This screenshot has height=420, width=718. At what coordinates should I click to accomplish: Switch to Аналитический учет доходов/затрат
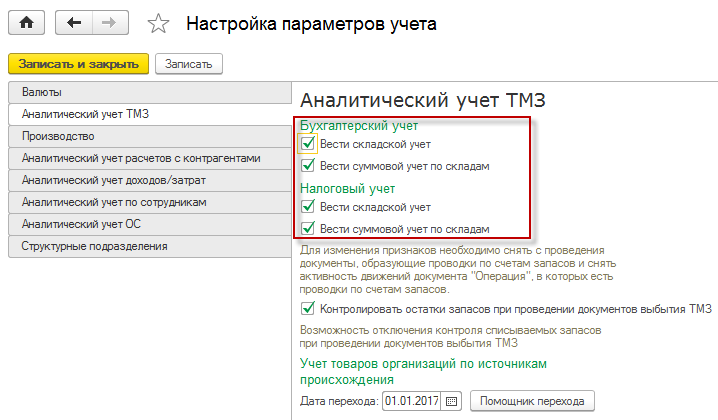pyautogui.click(x=148, y=180)
